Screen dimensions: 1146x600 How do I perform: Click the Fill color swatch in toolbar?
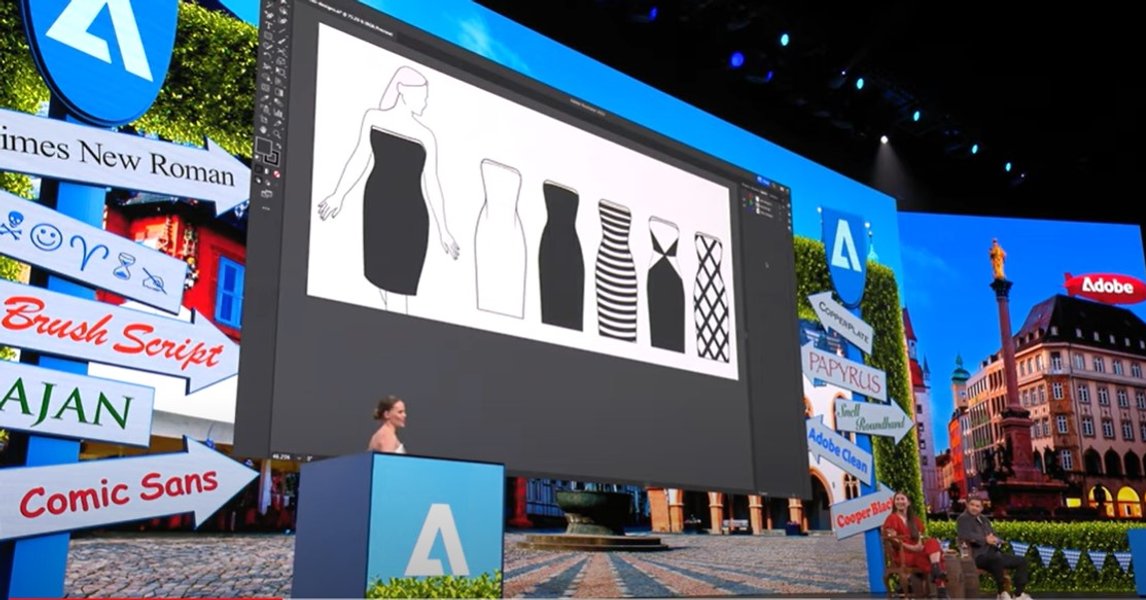[264, 147]
